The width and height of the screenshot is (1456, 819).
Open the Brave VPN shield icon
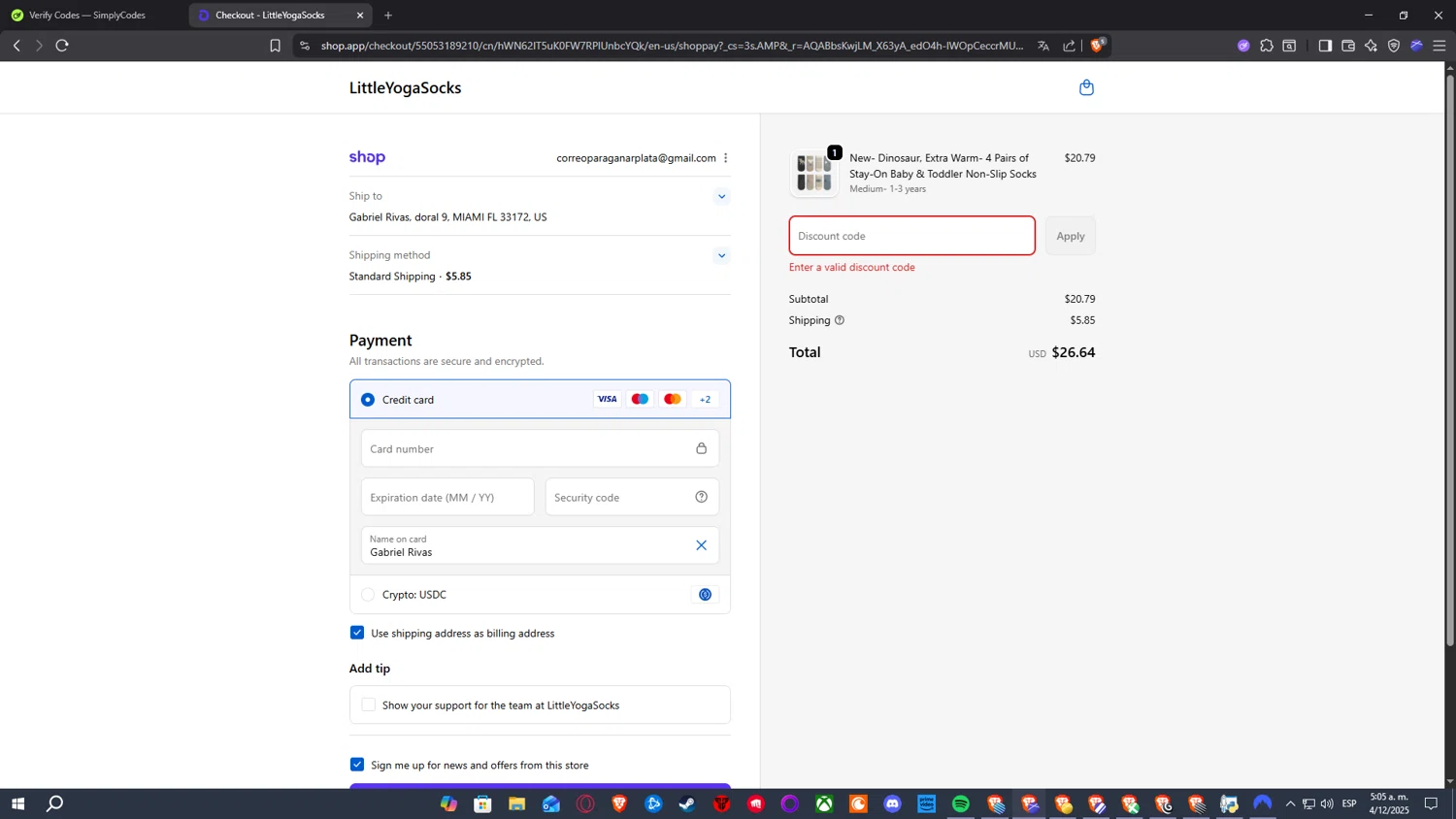1394,46
